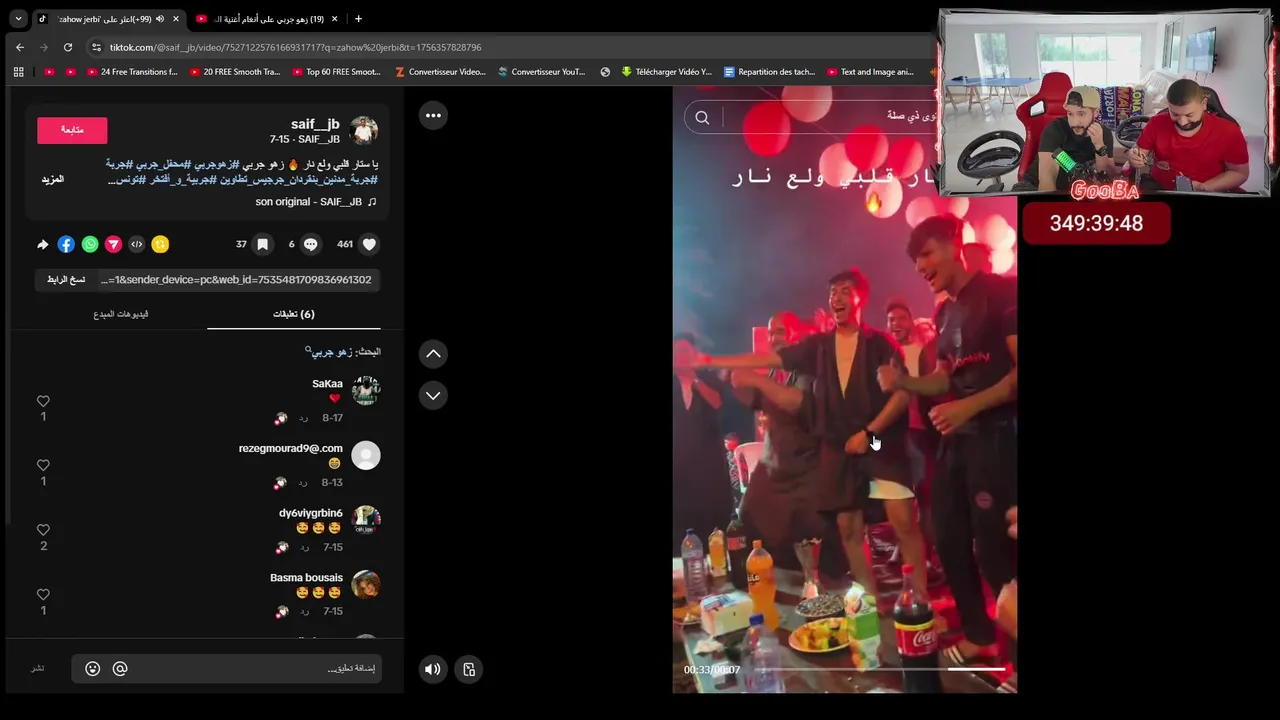Reply to SaKaa's comment
This screenshot has height=720, width=1280.
tap(303, 418)
